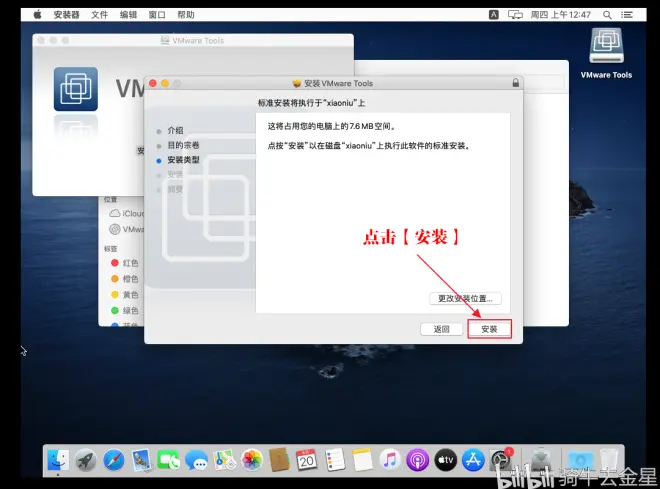Open System Preferences from the Dock

click(501, 460)
